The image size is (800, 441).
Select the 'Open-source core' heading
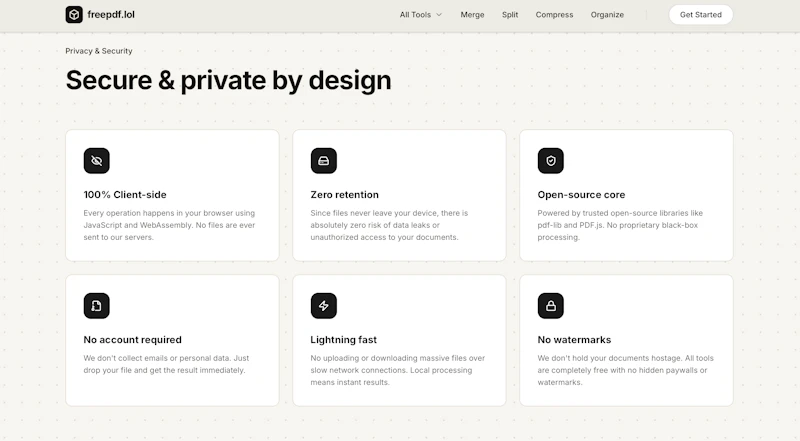click(x=581, y=194)
